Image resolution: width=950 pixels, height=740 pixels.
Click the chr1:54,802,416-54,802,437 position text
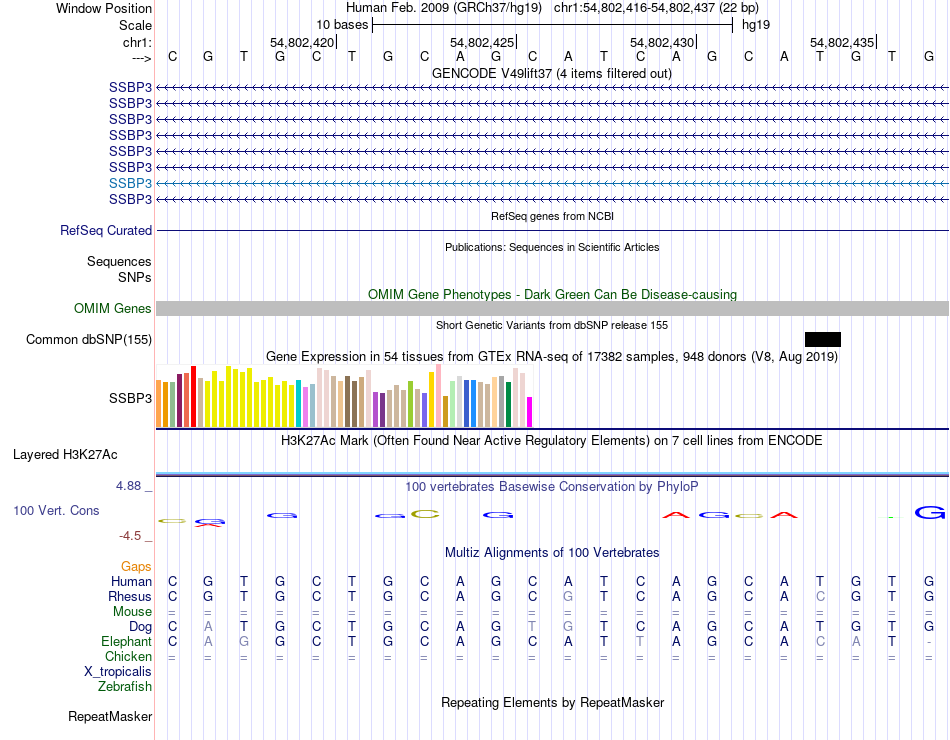point(656,8)
